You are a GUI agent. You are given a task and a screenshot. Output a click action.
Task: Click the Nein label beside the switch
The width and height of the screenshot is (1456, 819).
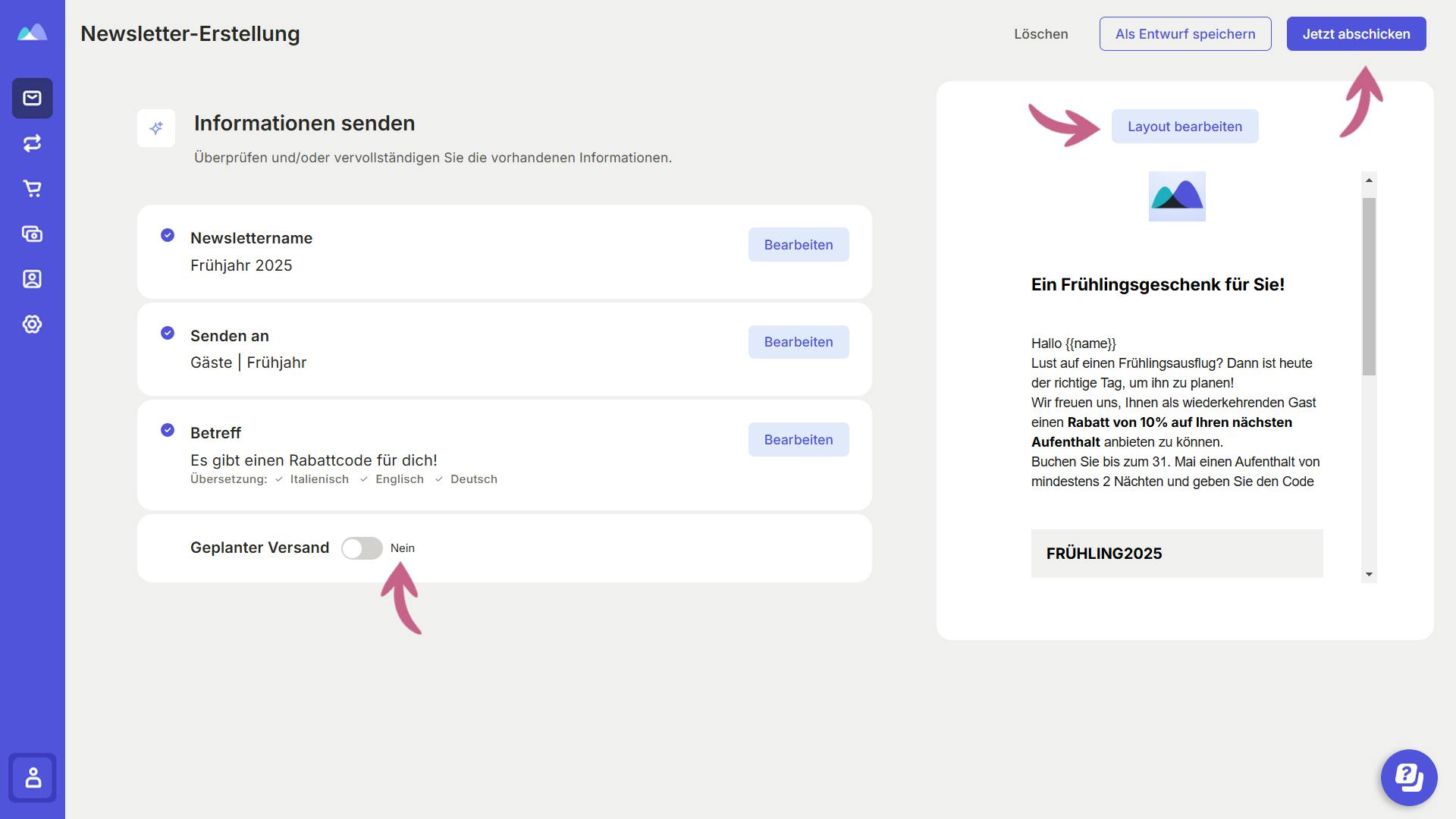pyautogui.click(x=403, y=548)
